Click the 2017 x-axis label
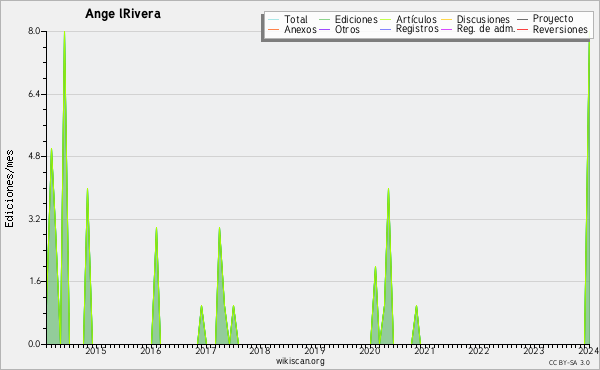The height and width of the screenshot is (370, 600). [205, 350]
